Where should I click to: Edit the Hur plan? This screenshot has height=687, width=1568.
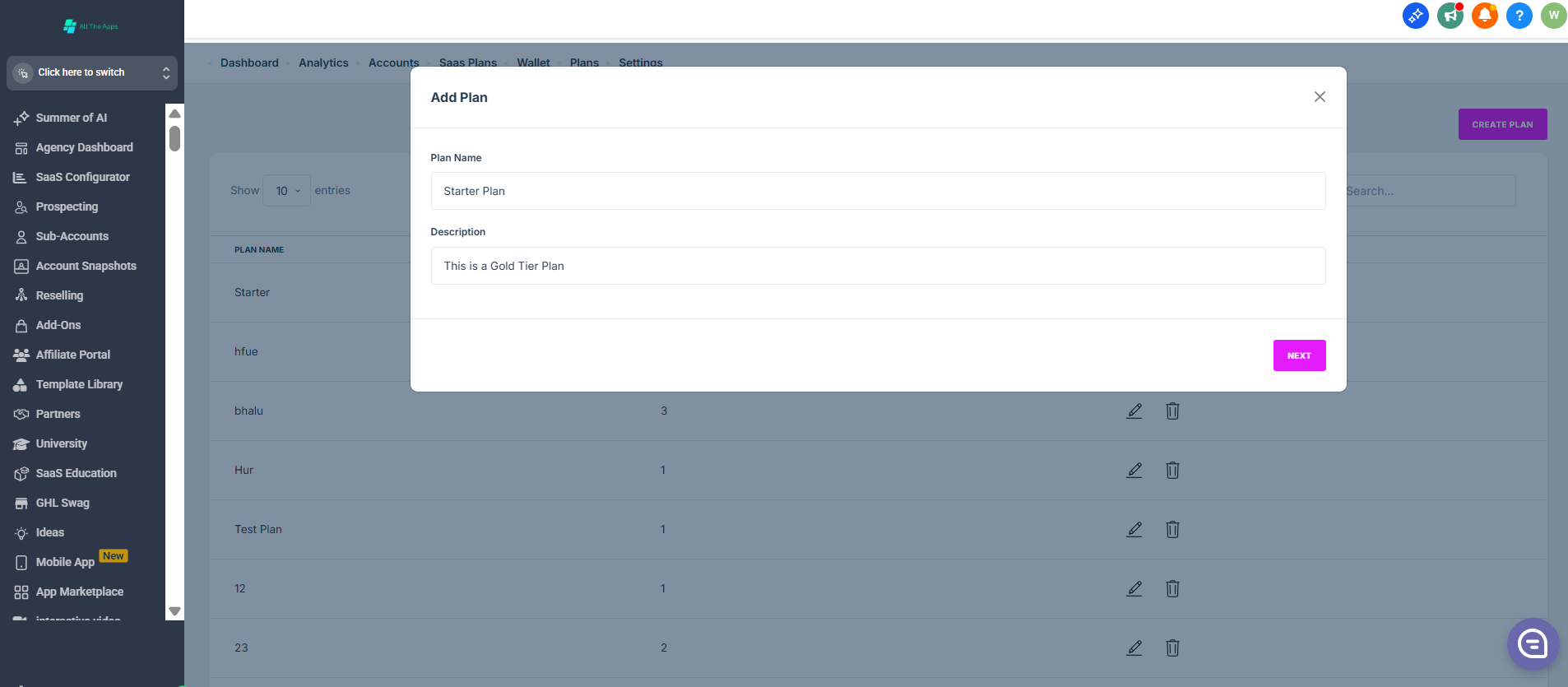point(1134,470)
